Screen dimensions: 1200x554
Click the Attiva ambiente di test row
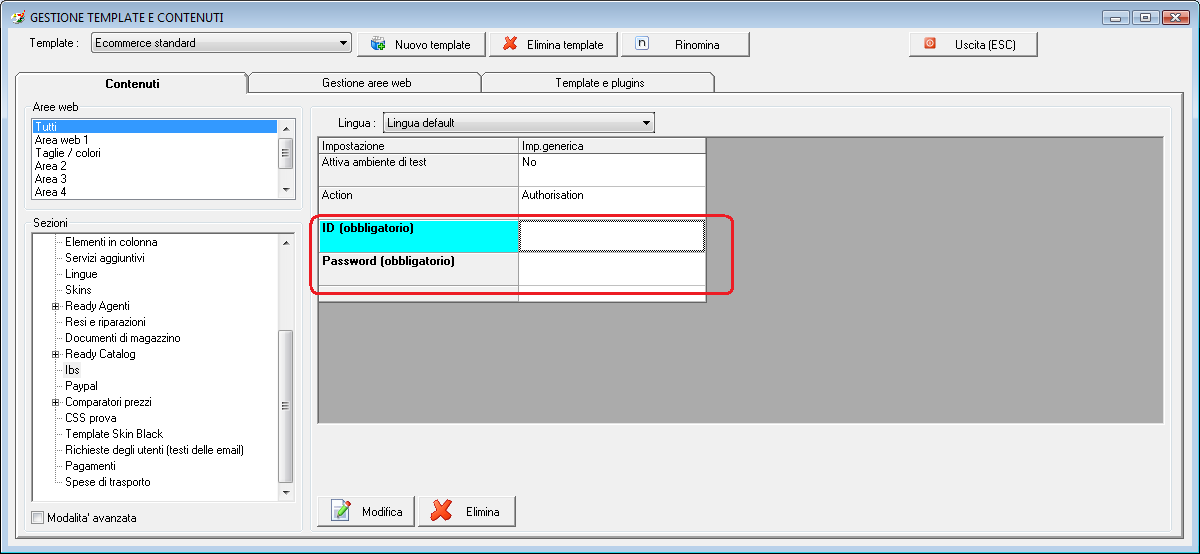click(418, 170)
